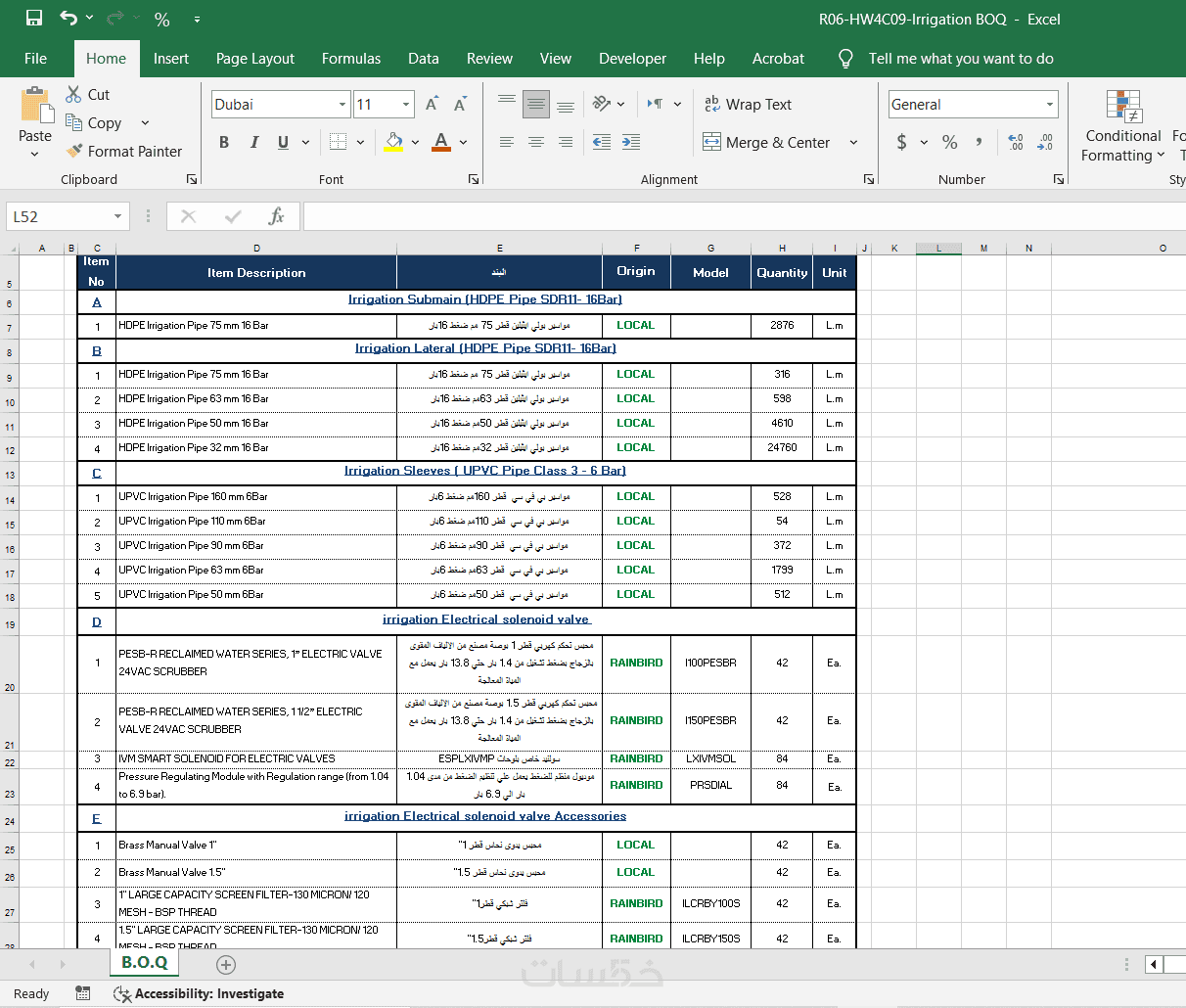Expand the General number format dropdown

tap(1050, 105)
